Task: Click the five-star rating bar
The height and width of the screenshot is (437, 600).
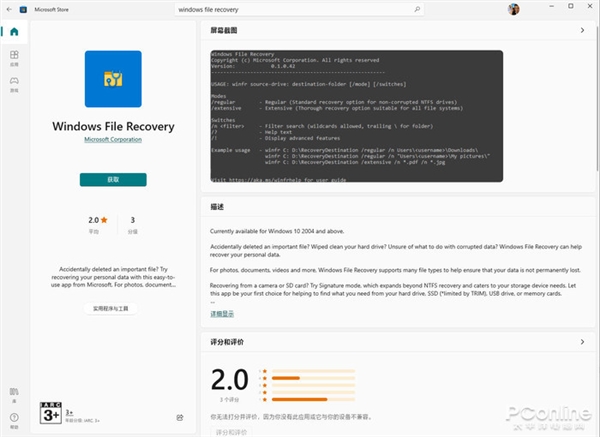Action: click(x=313, y=371)
